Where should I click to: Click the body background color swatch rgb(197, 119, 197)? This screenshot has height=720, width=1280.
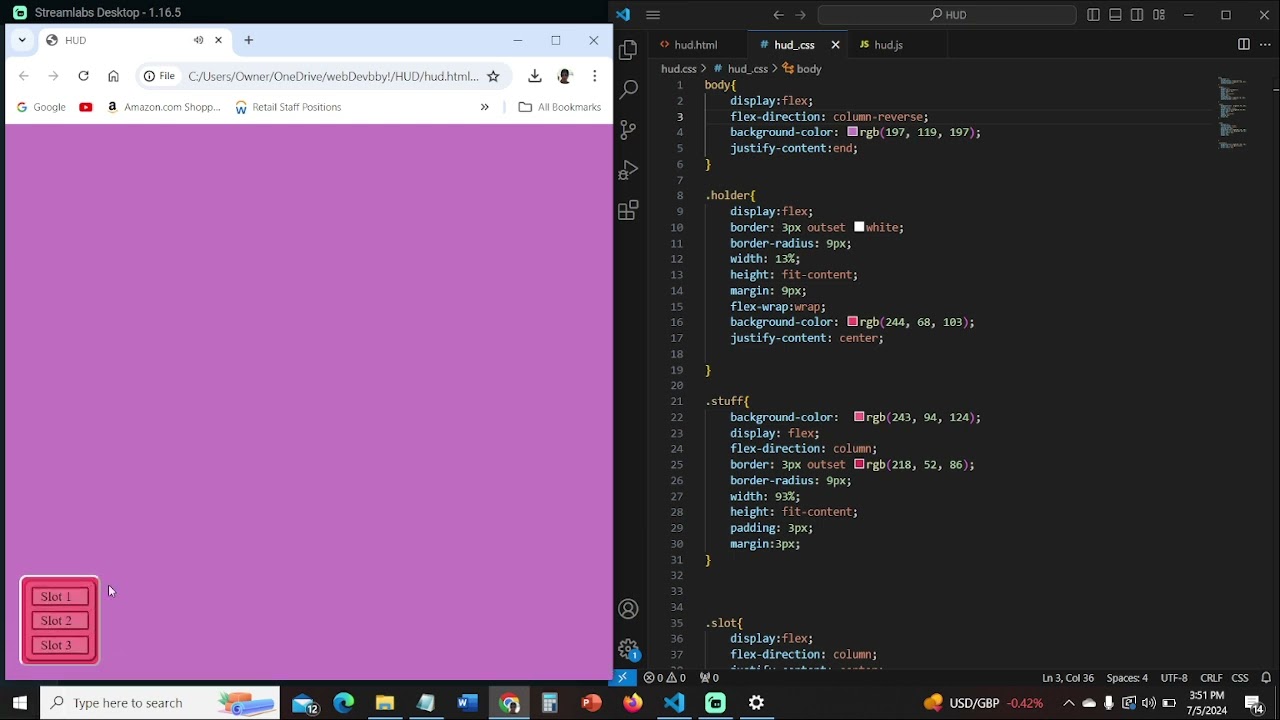click(x=853, y=132)
